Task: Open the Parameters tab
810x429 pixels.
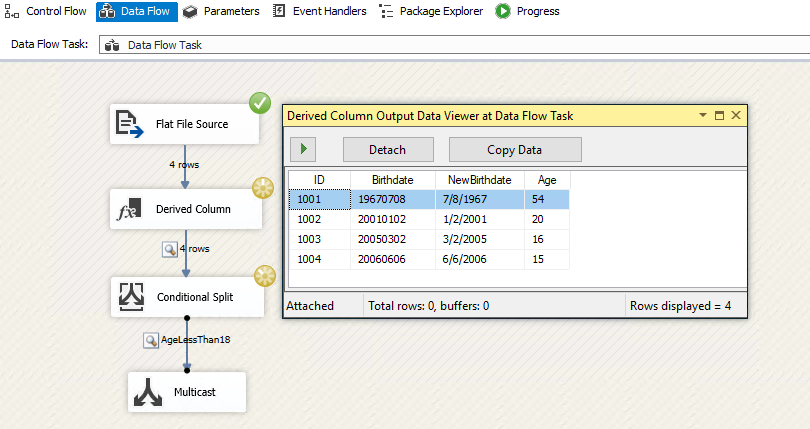Action: pyautogui.click(x=221, y=11)
